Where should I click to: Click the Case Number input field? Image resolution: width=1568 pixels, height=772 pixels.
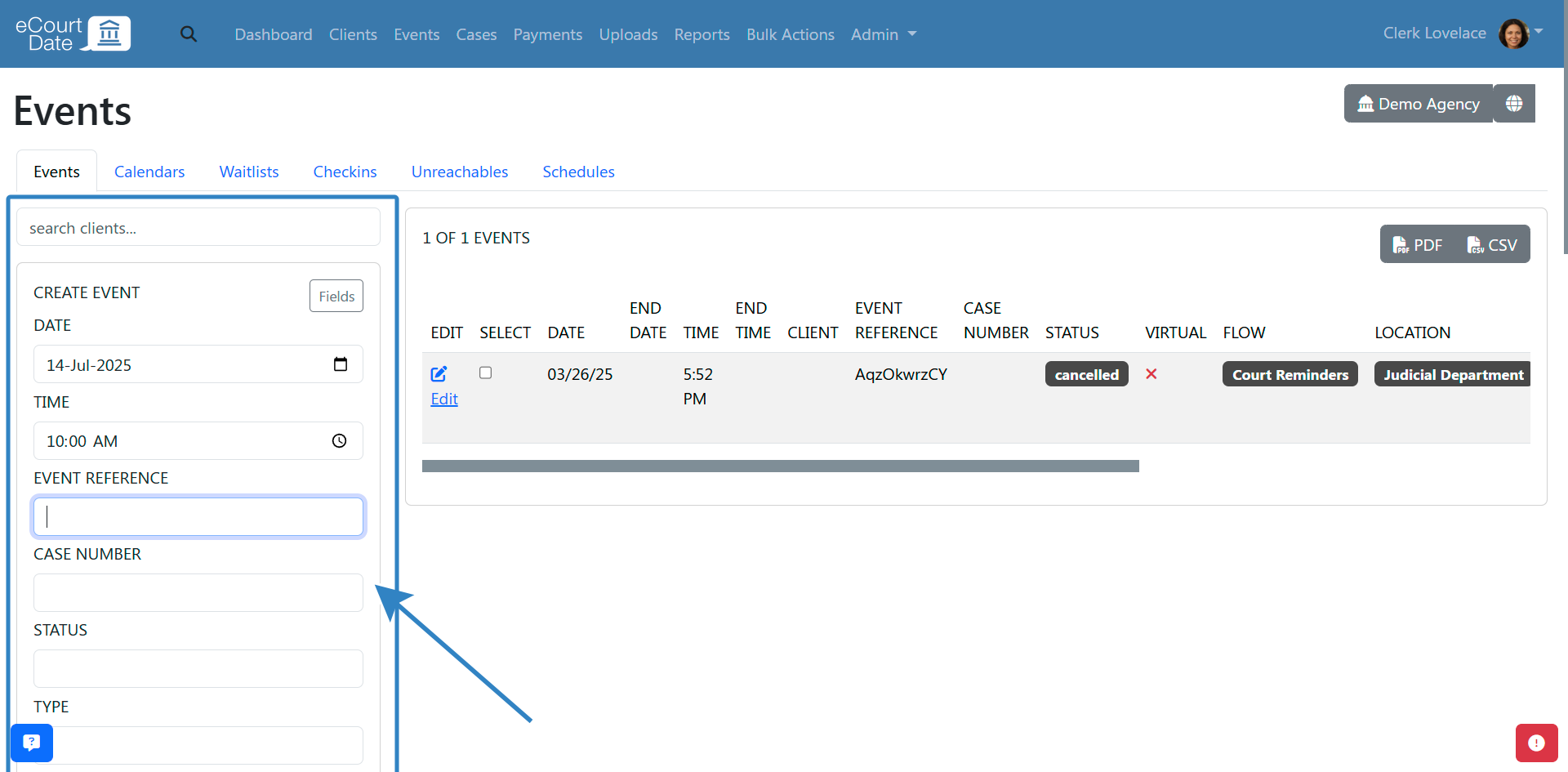198,592
